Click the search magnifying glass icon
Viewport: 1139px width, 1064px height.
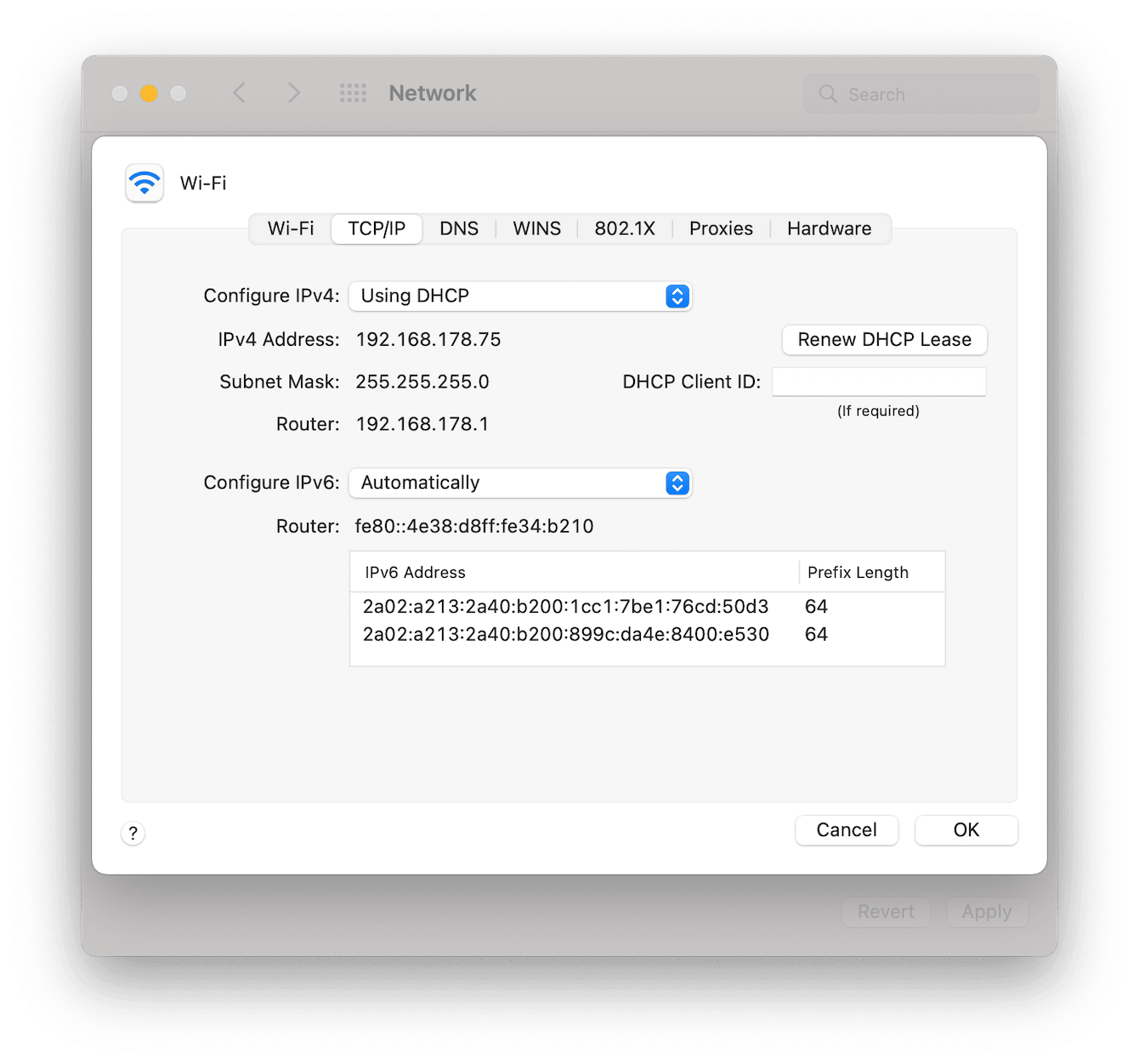[827, 93]
